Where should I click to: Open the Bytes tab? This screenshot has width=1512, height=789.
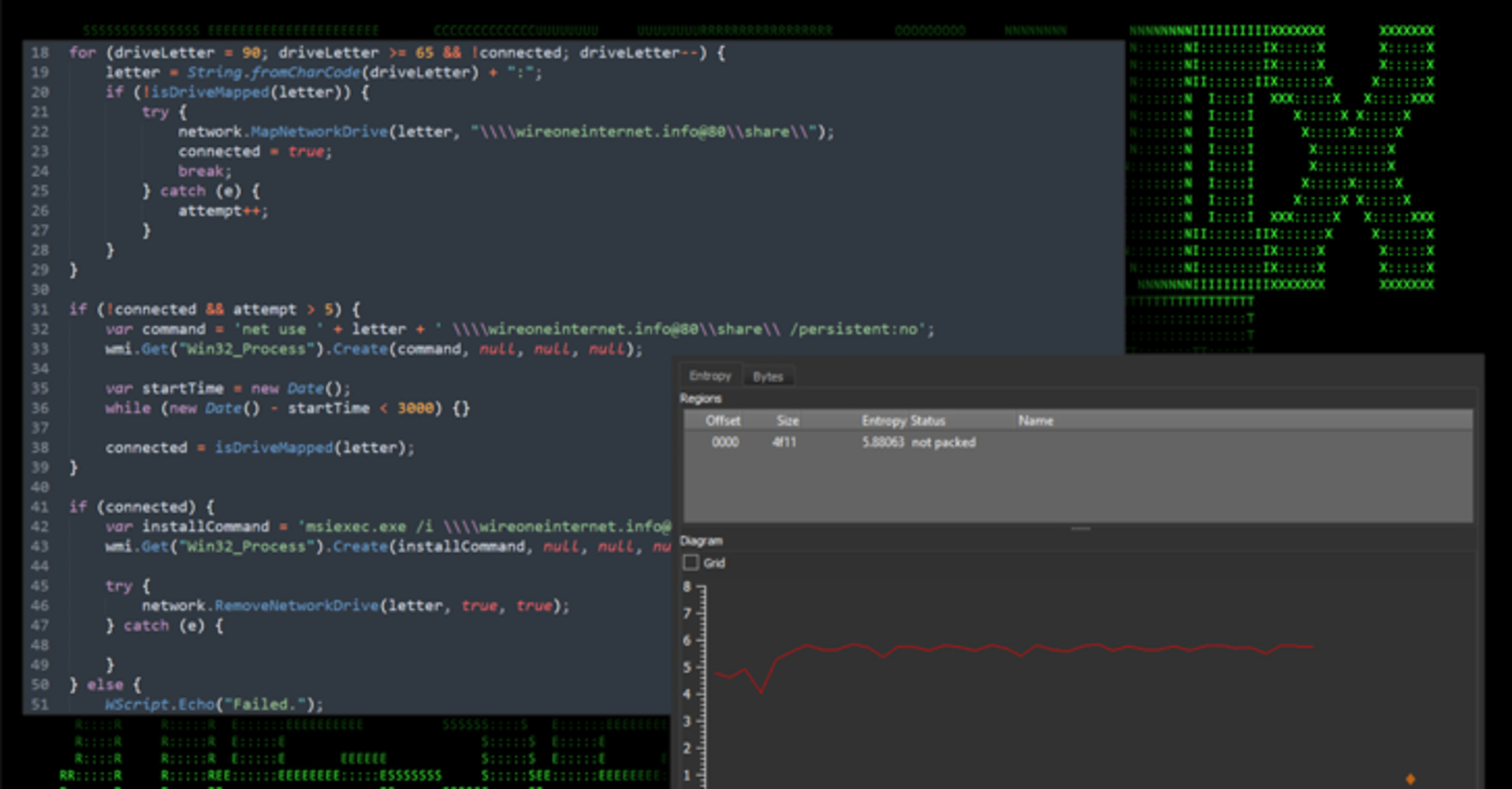click(x=767, y=376)
